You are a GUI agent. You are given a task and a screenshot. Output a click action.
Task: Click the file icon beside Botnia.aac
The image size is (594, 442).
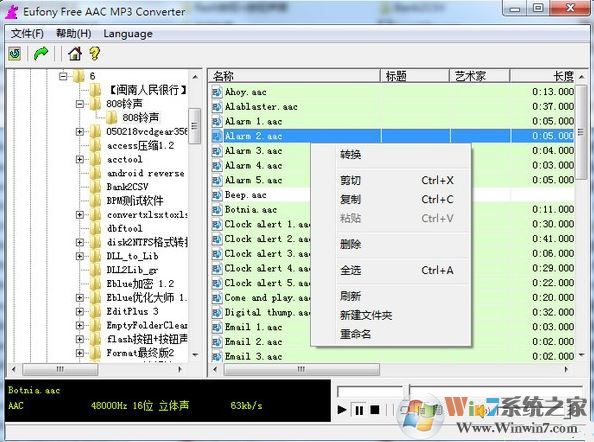(217, 210)
